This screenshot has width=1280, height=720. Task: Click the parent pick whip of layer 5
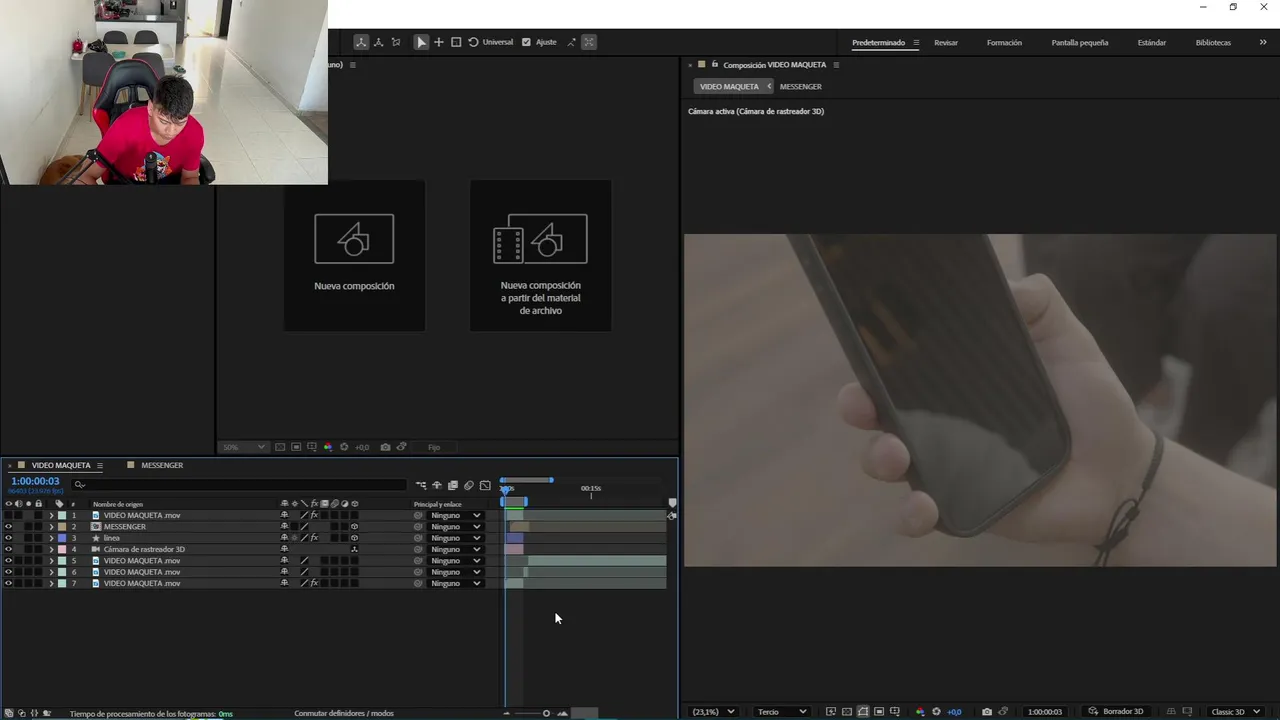tap(418, 561)
